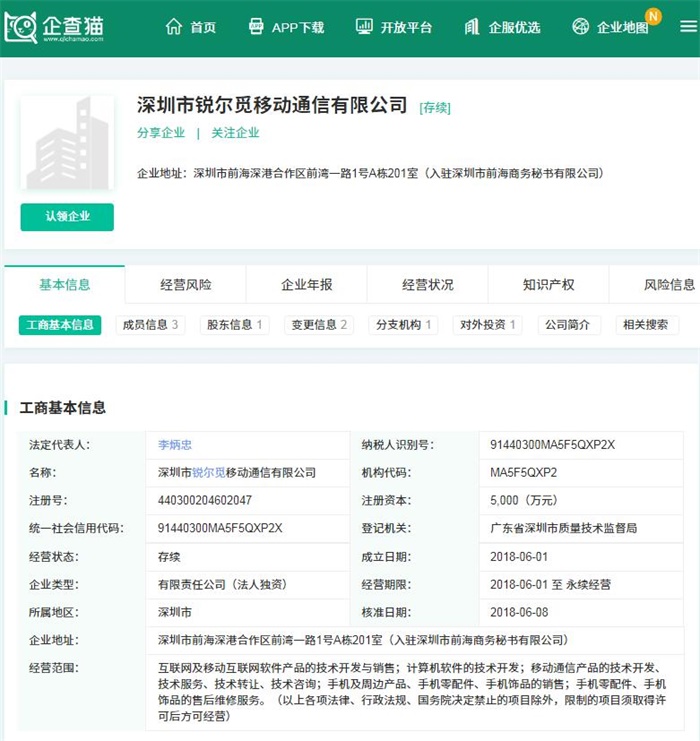This screenshot has width=700, height=741.
Task: Click the 分享企业 link
Action: tap(161, 133)
